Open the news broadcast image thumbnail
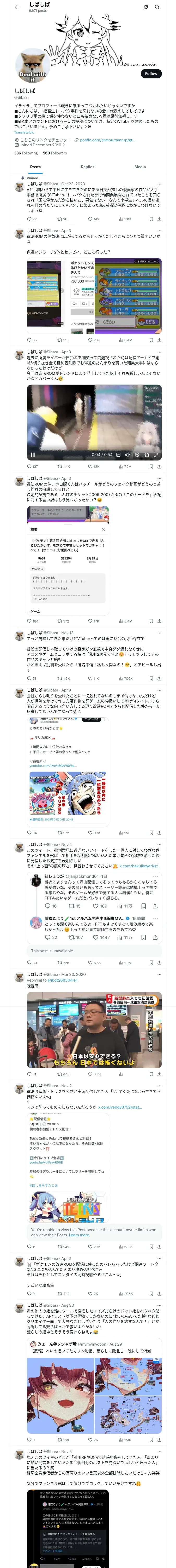 pos(94,1030)
